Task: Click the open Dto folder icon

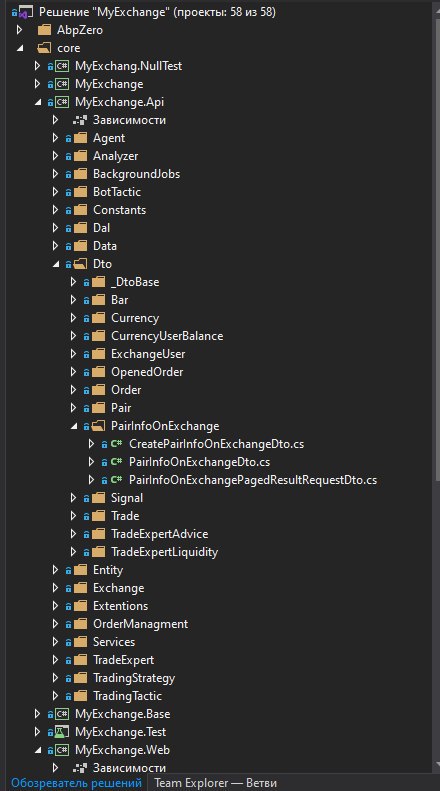Action: (80, 264)
